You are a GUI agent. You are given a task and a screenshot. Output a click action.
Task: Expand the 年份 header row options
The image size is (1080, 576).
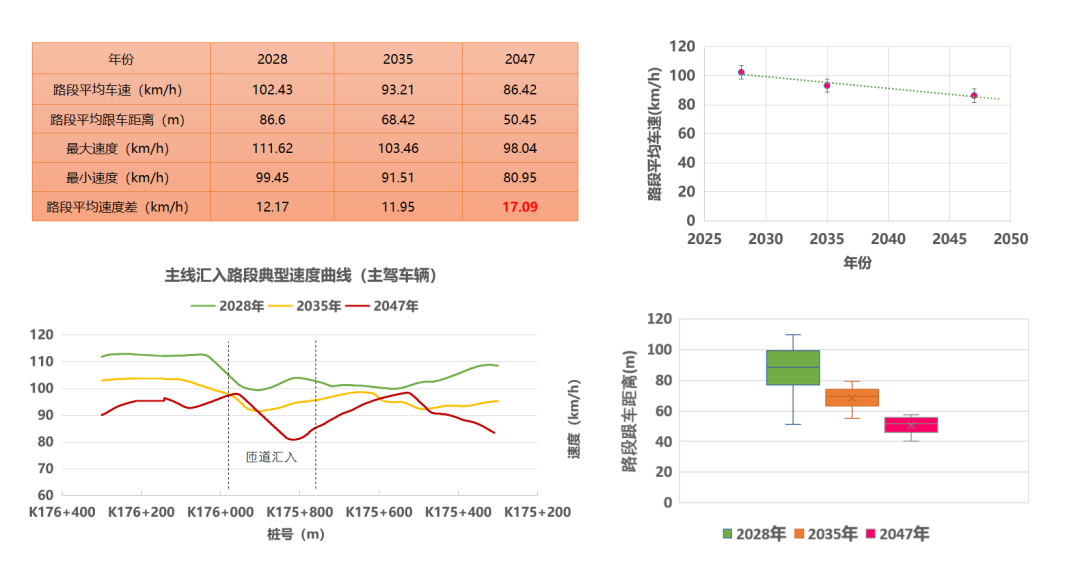pos(120,58)
